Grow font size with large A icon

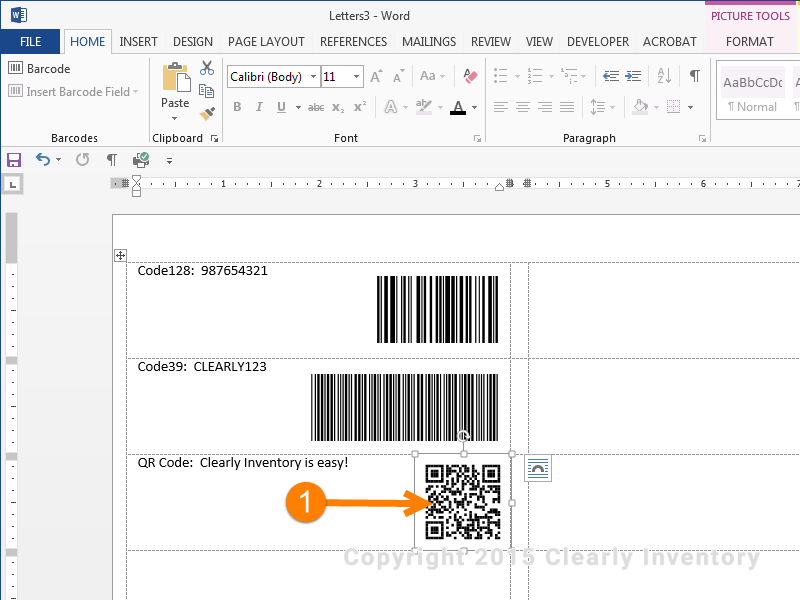(376, 77)
